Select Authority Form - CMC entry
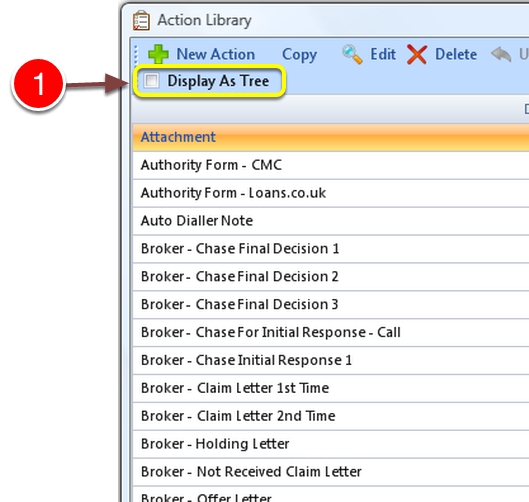 pyautogui.click(x=331, y=165)
